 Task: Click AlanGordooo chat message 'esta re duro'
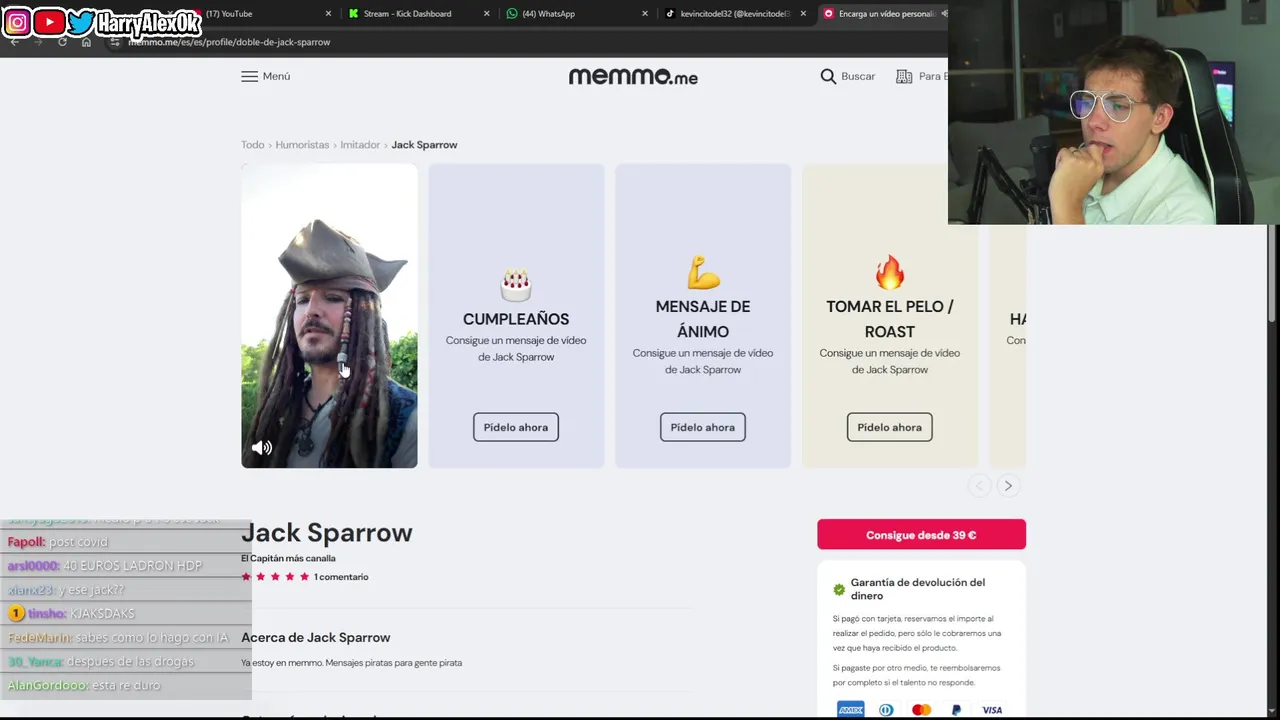point(126,686)
